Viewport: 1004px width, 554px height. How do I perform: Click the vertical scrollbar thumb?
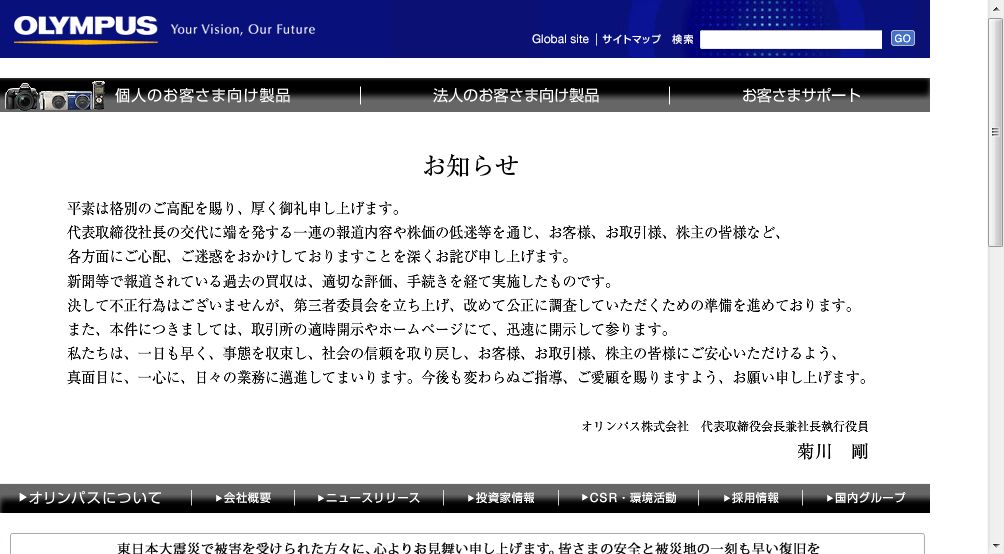point(995,133)
